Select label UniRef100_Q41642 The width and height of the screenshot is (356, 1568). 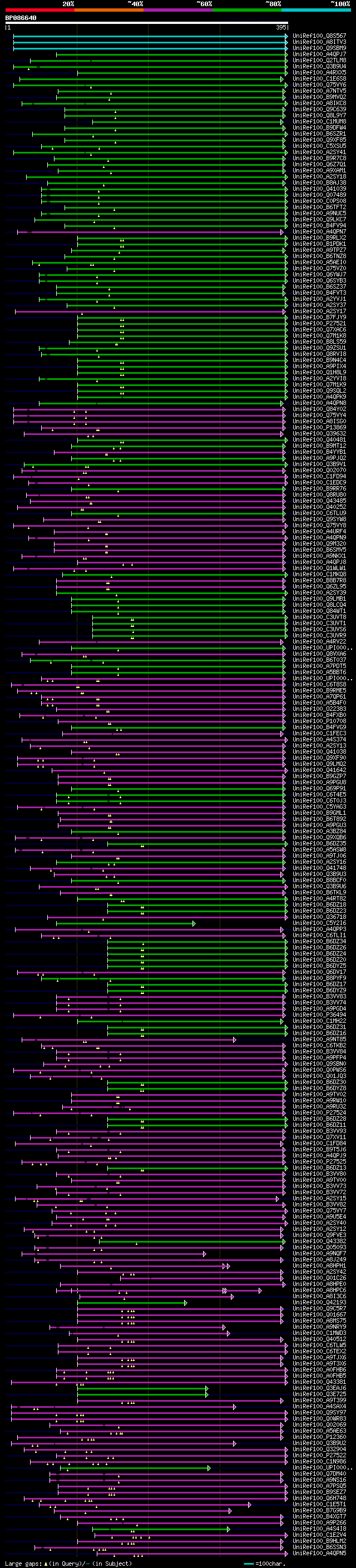click(319, 770)
